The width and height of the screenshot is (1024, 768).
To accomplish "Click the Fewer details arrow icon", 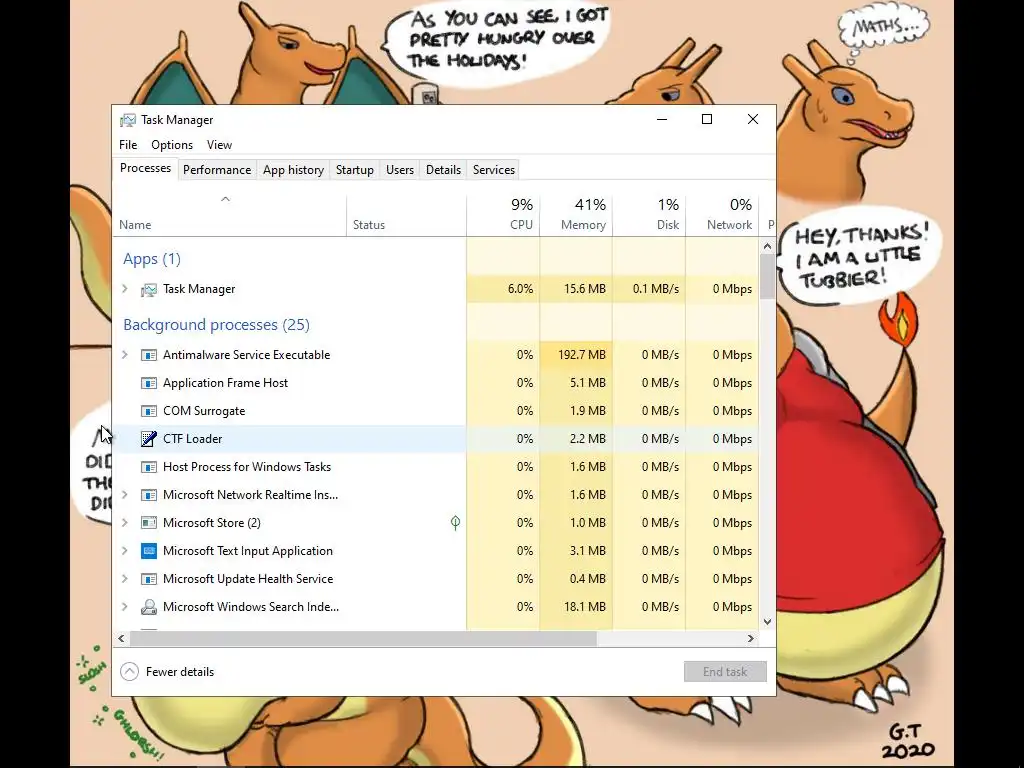I will click(129, 671).
